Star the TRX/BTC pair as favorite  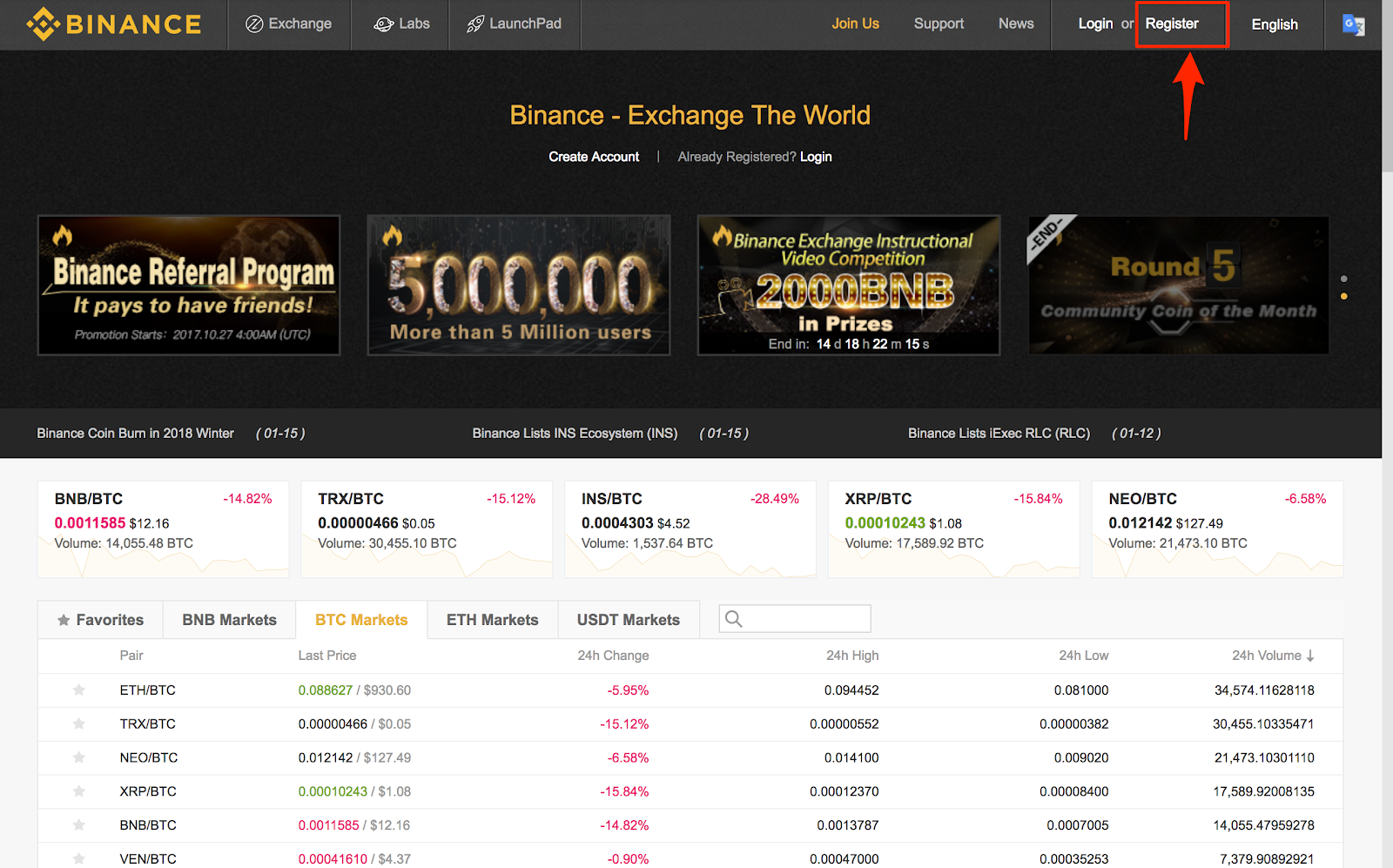point(79,724)
